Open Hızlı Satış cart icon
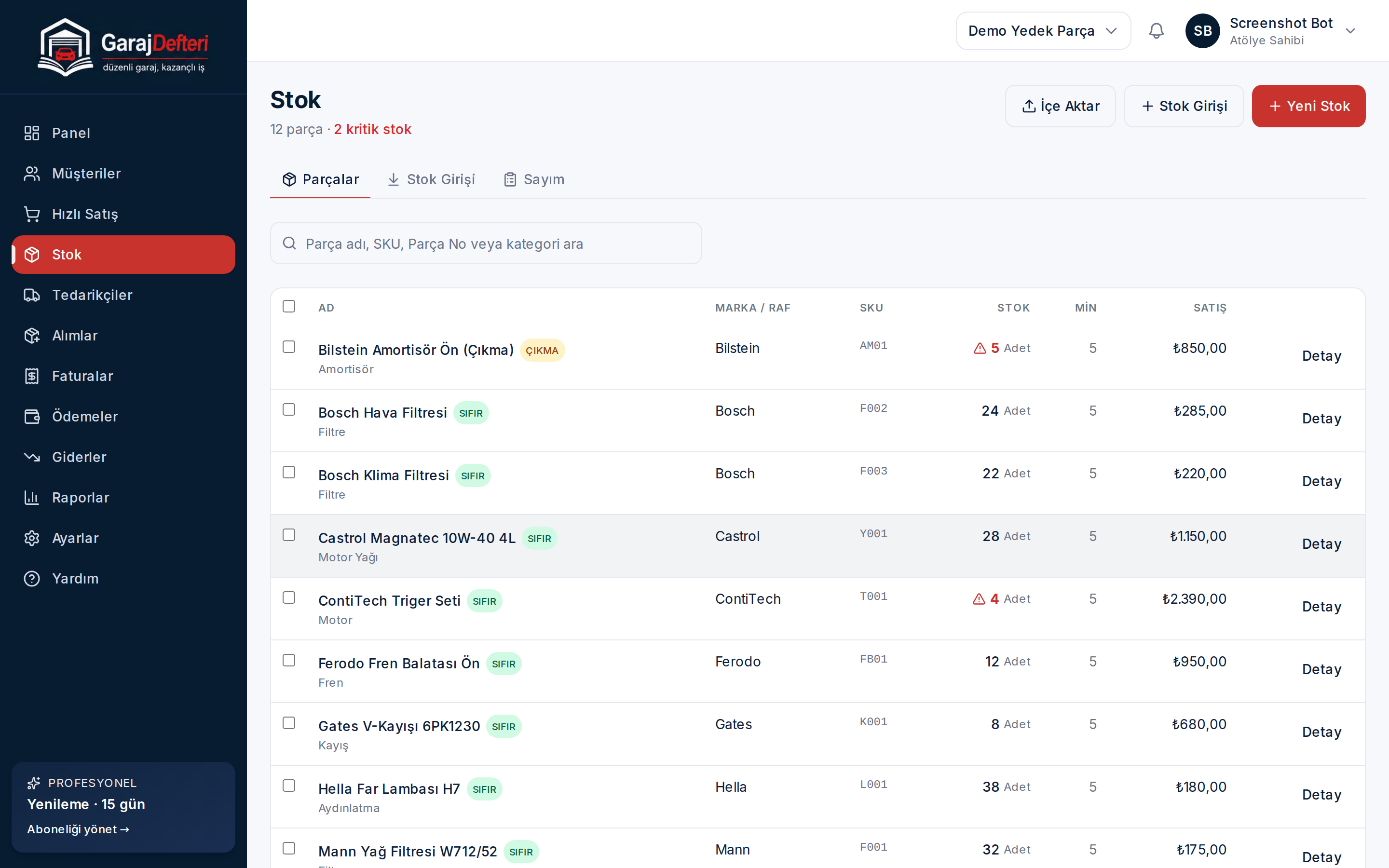This screenshot has width=1389, height=868. point(31,214)
